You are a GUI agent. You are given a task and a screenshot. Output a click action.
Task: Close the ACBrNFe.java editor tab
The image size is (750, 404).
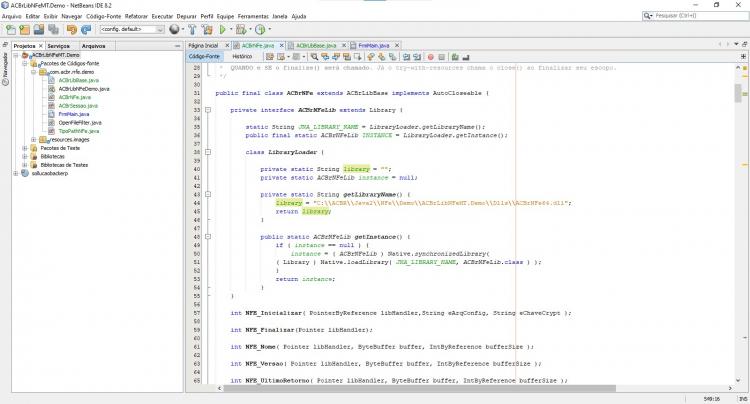282,45
